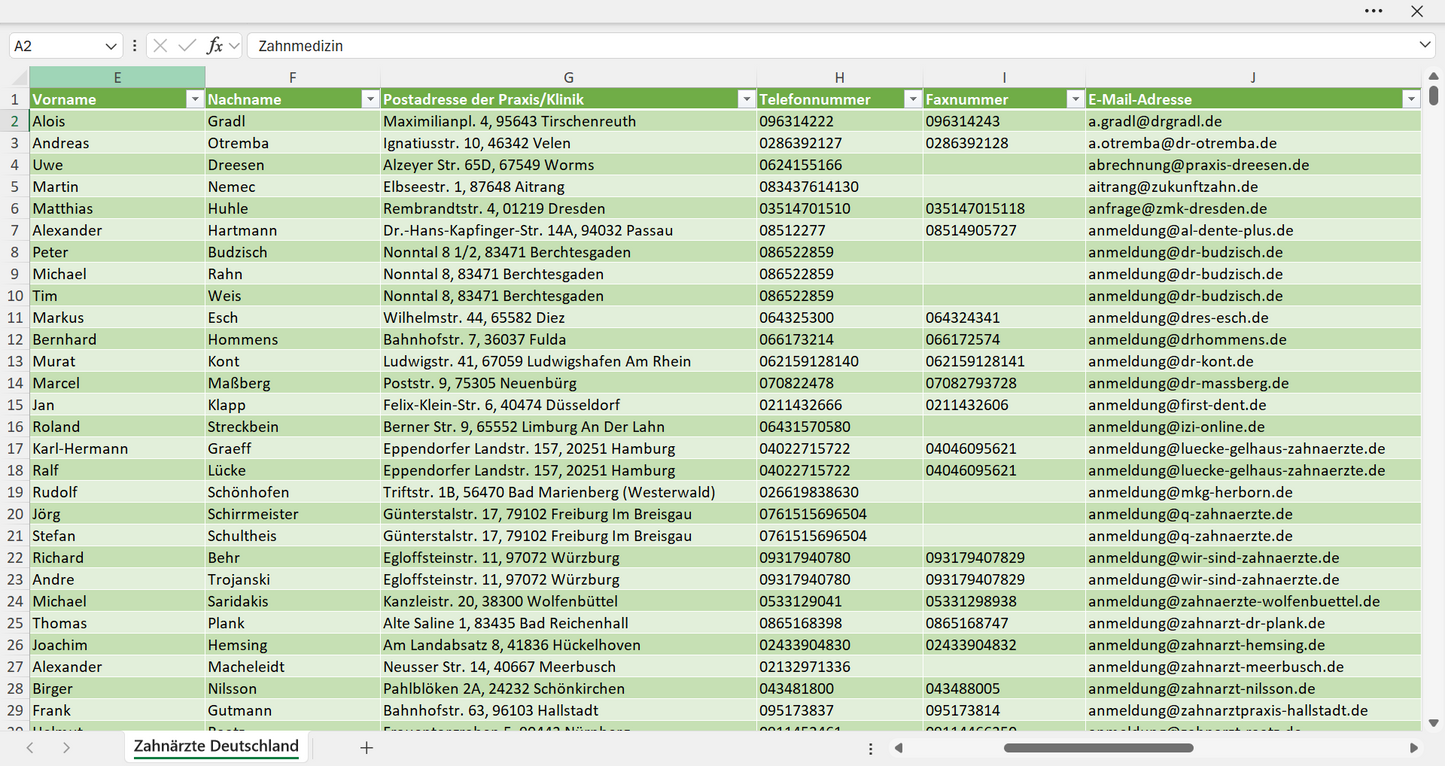This screenshot has height=766, width=1445.
Task: Select column J header
Action: point(1253,77)
